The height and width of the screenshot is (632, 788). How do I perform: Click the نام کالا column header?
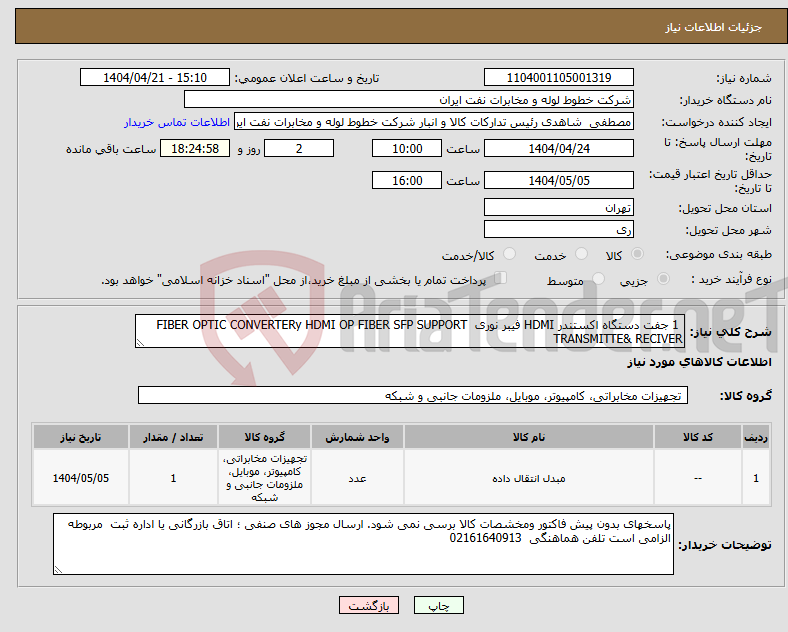click(529, 437)
